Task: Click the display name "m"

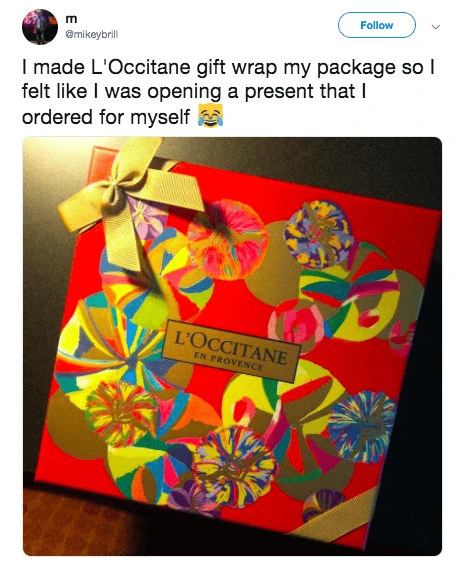Action: pos(71,20)
